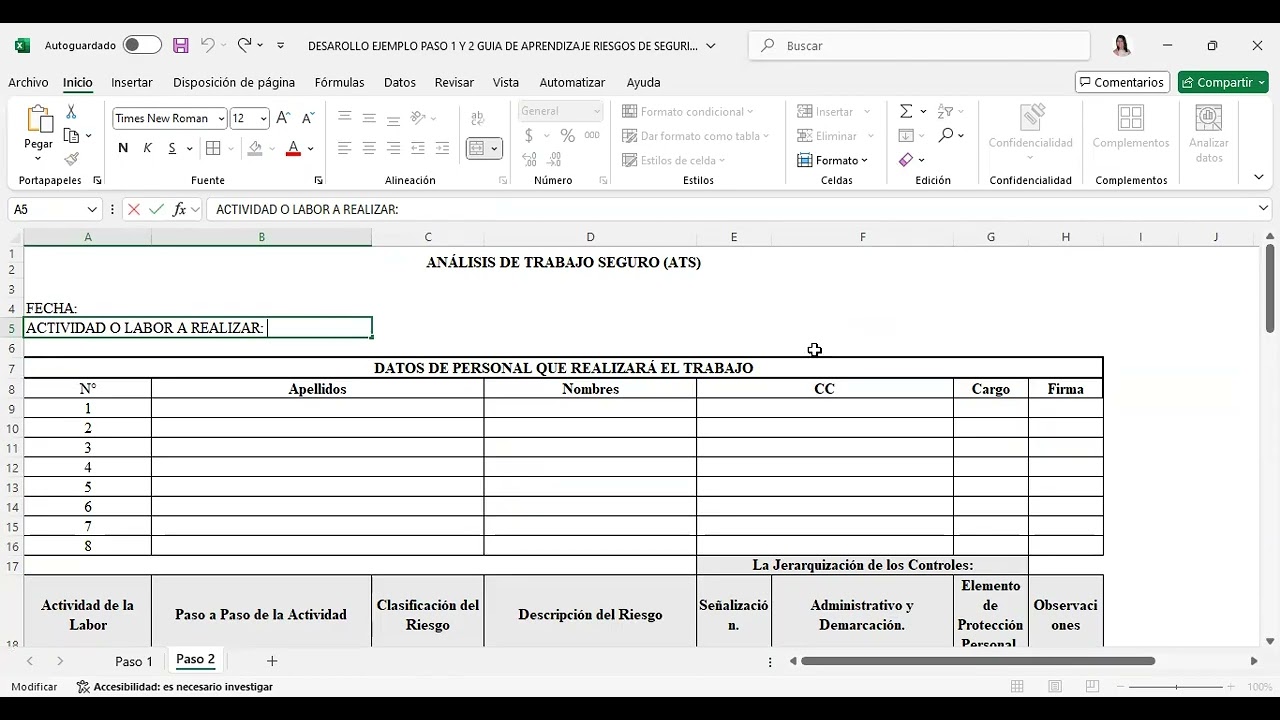Click the Enter checkmark icon
Image resolution: width=1280 pixels, height=720 pixels.
[x=156, y=209]
